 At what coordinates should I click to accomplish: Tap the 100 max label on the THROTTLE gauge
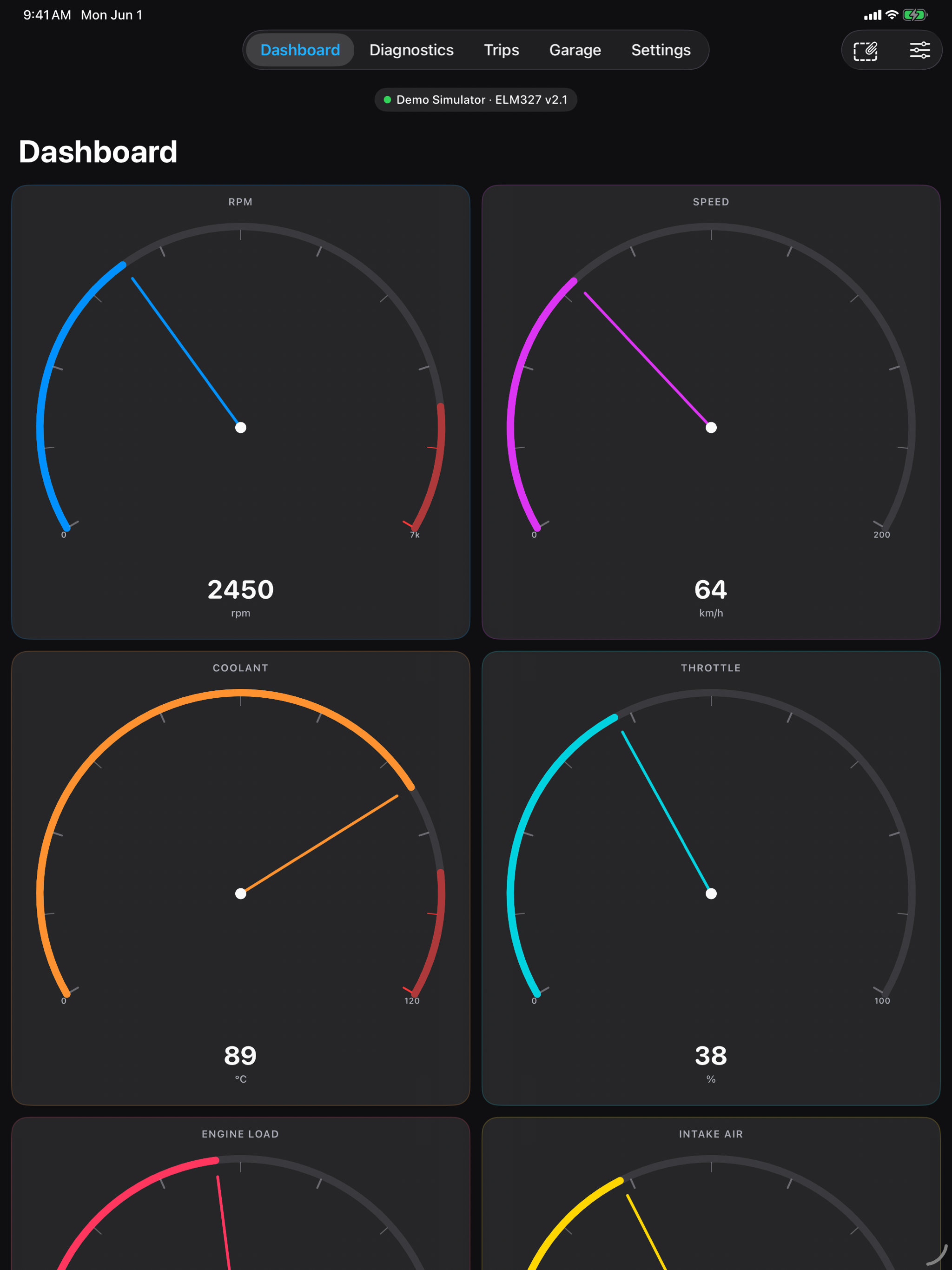pos(882,1001)
